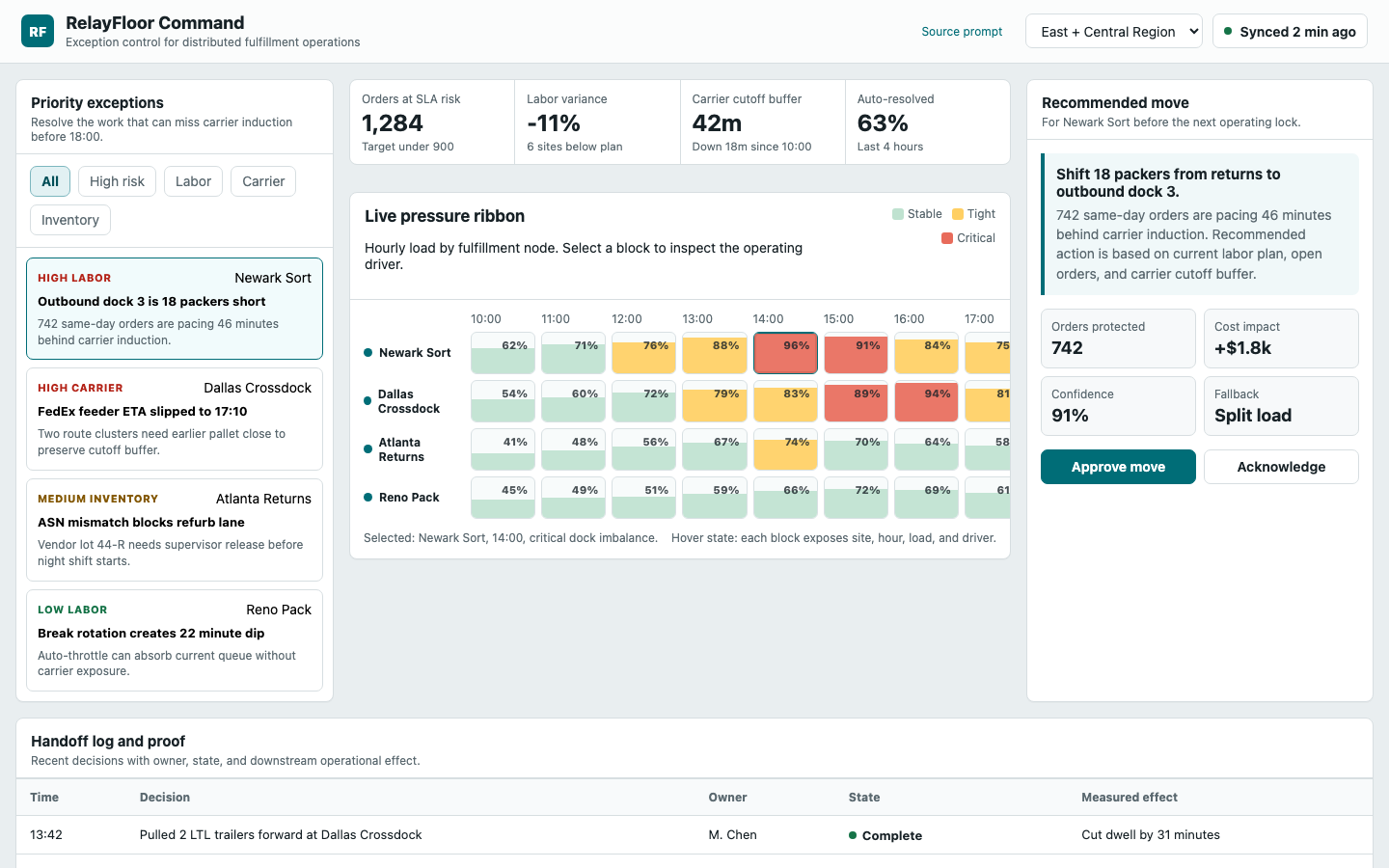Open ASN mismatch blocks refurb lane card
The height and width of the screenshot is (868, 1389).
175,529
